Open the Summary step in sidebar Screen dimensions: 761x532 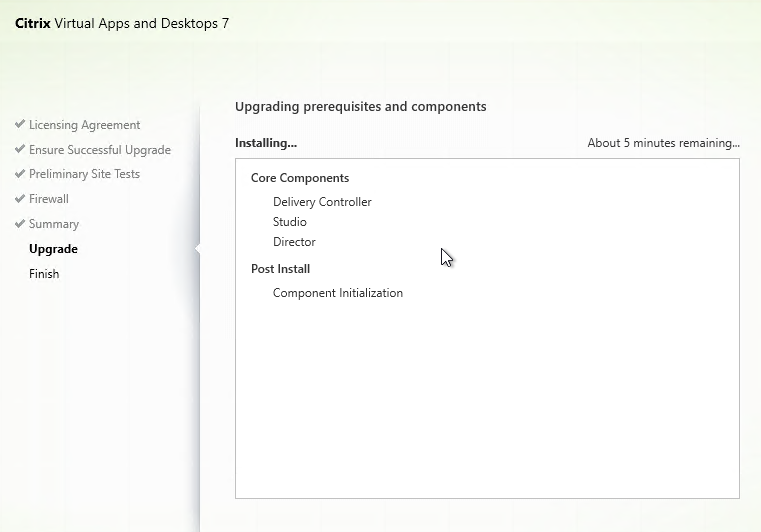pos(54,224)
